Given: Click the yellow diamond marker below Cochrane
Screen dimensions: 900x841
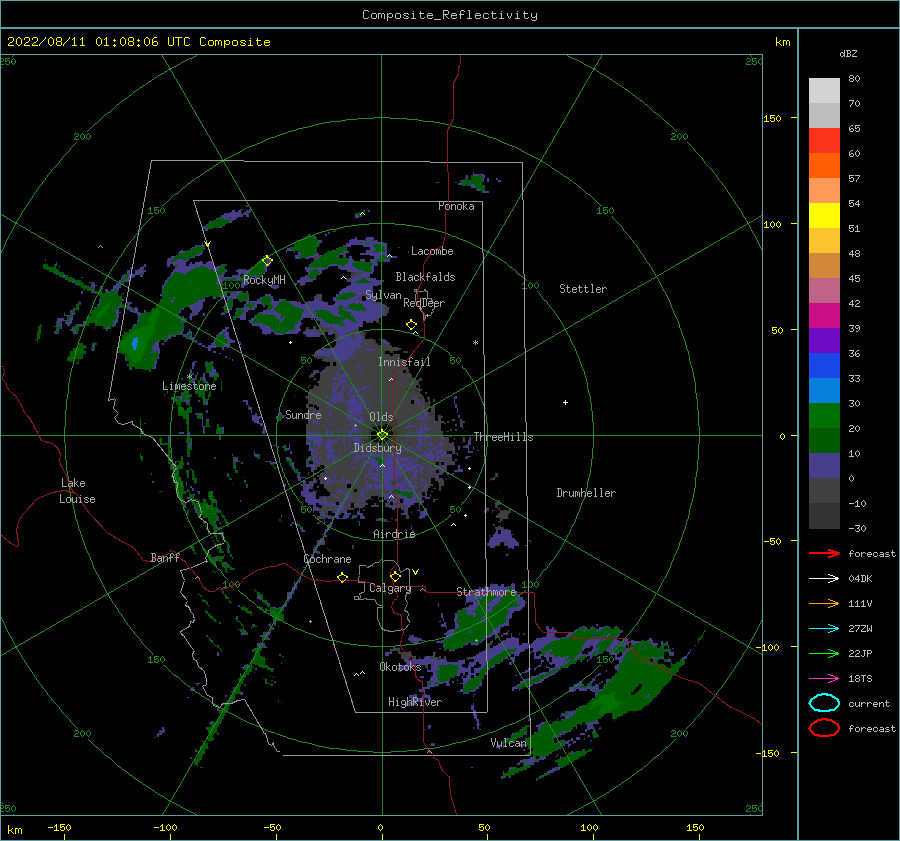Looking at the screenshot, I should (342, 578).
